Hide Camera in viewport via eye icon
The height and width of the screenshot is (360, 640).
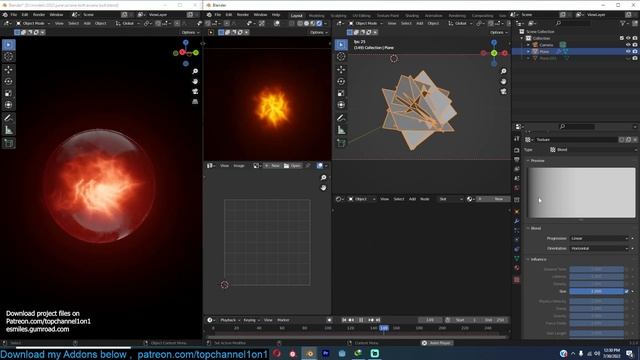tap(628, 45)
